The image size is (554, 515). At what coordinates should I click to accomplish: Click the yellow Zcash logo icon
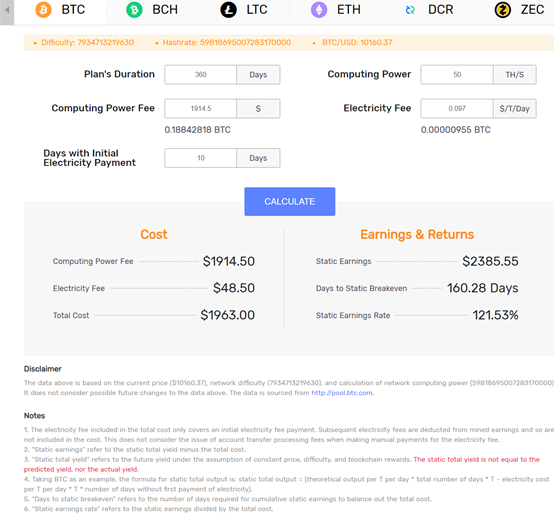click(x=503, y=10)
